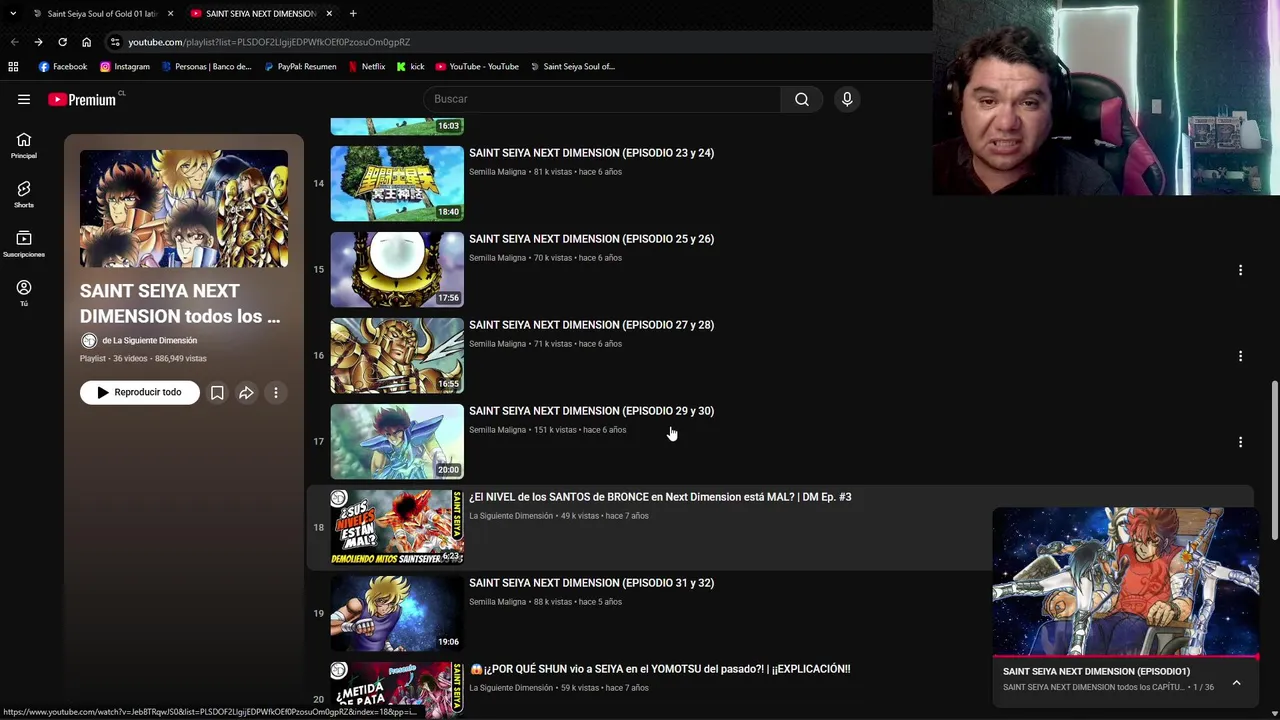Open Saint Seiya Soul of... bookmark
Screen dimensions: 1280x720
coord(572,67)
